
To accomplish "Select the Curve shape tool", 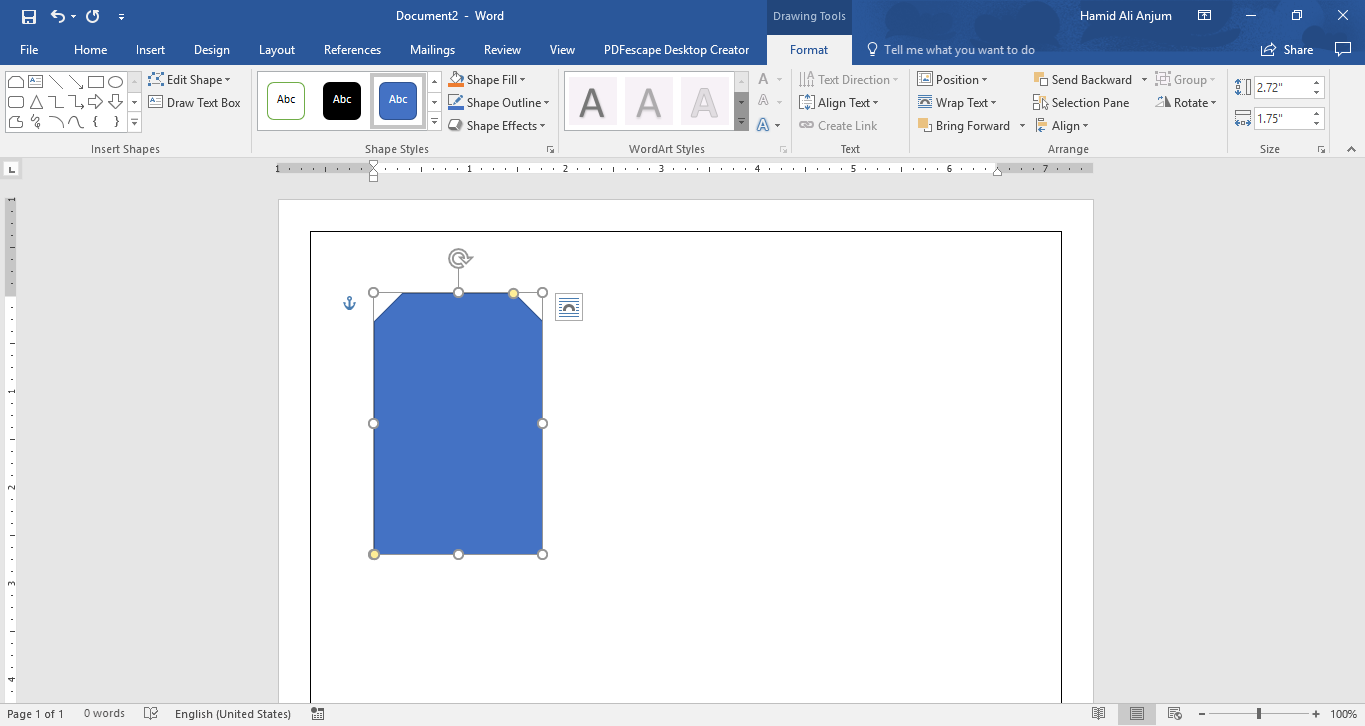I will tap(75, 121).
